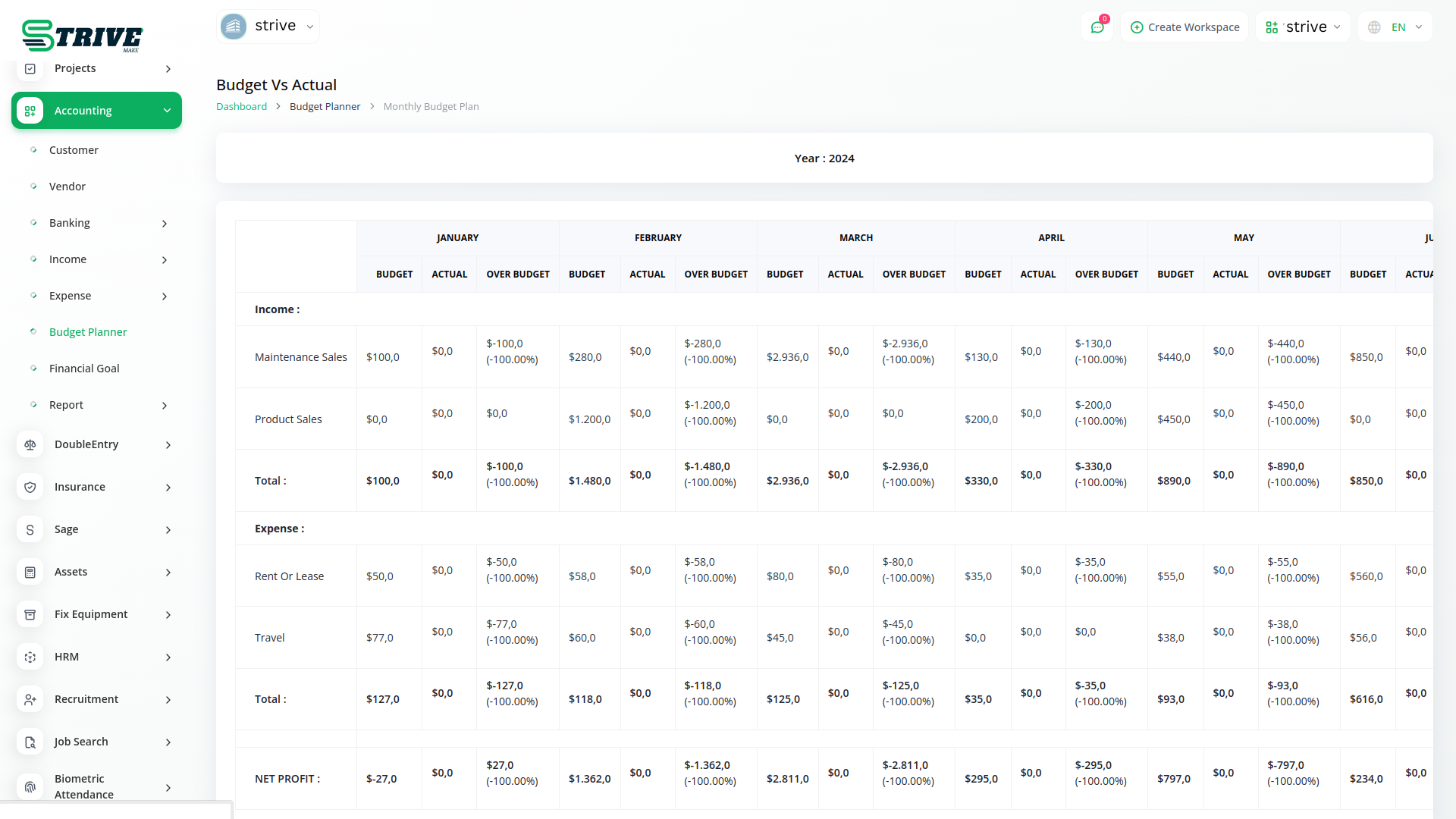This screenshot has width=1456, height=819.
Task: Click the Job Search icon
Action: pyautogui.click(x=30, y=742)
